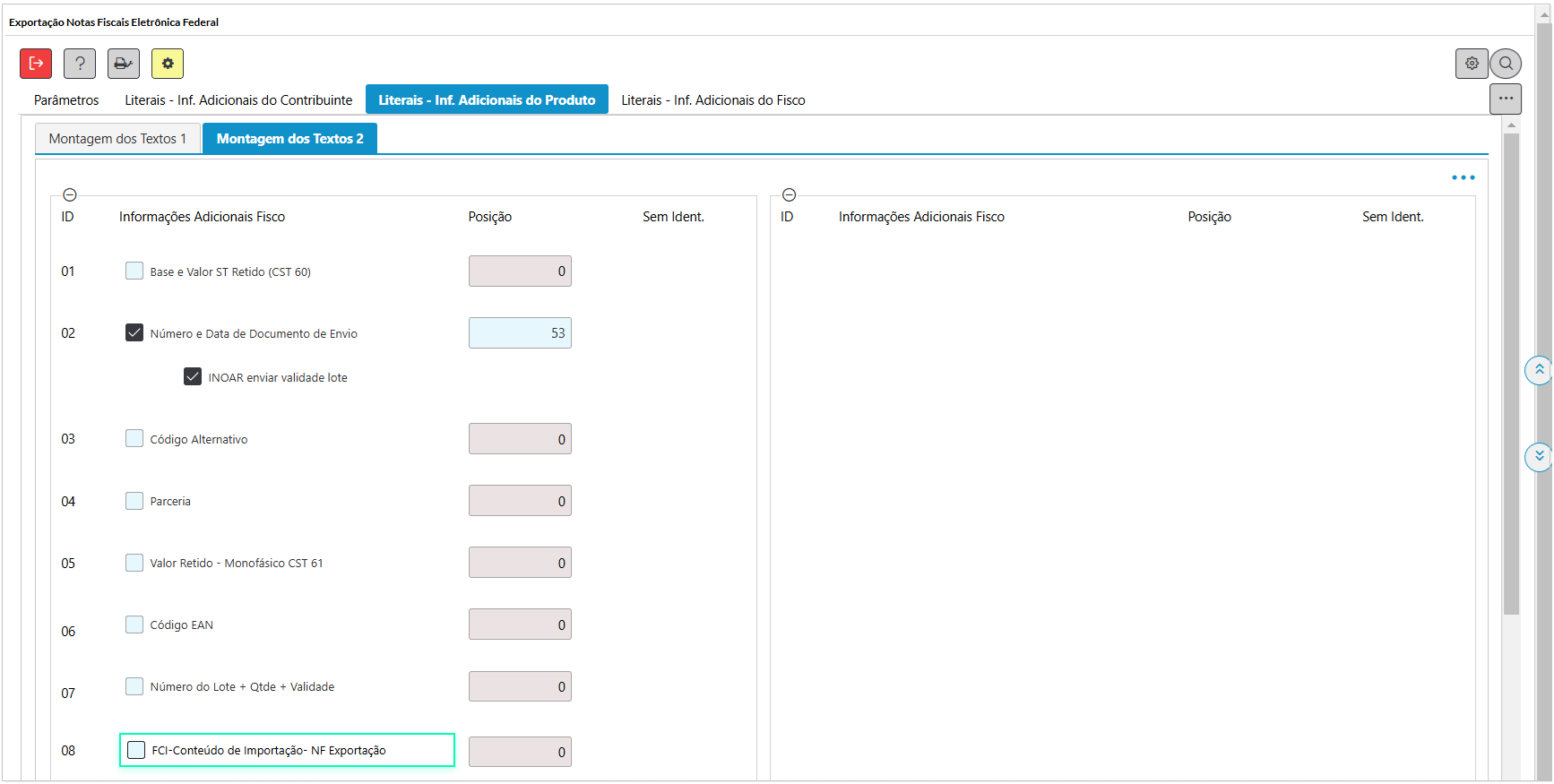The width and height of the screenshot is (1554, 784).
Task: Open help with the question mark icon
Action: [x=80, y=64]
